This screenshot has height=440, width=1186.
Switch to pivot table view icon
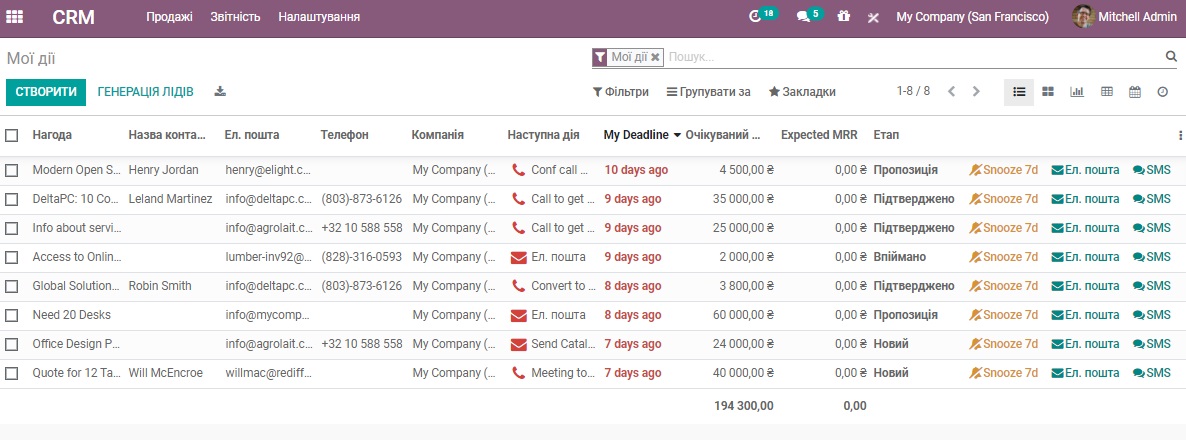point(1106,92)
